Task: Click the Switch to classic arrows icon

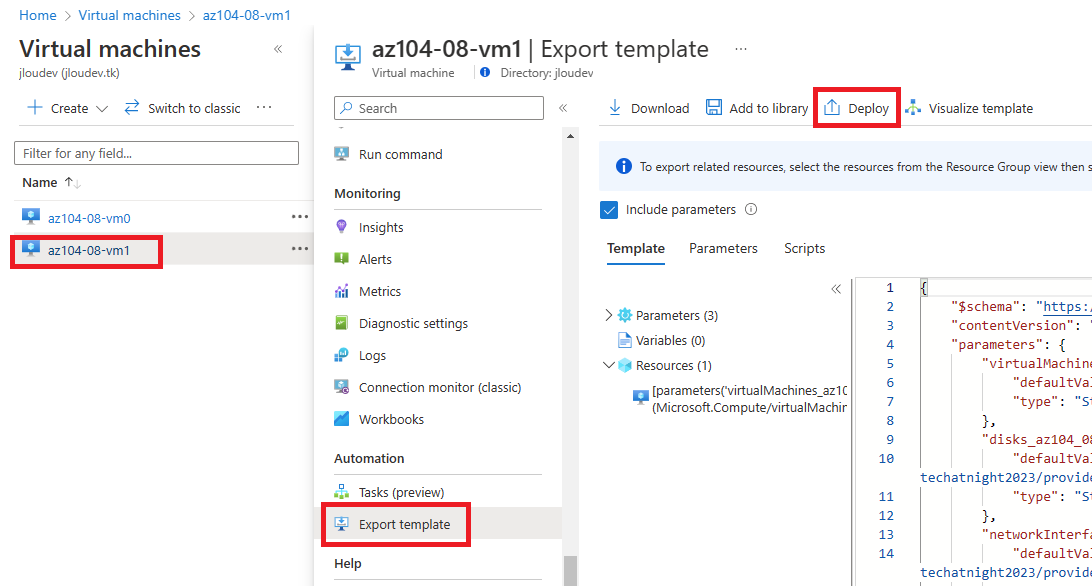Action: [x=132, y=107]
